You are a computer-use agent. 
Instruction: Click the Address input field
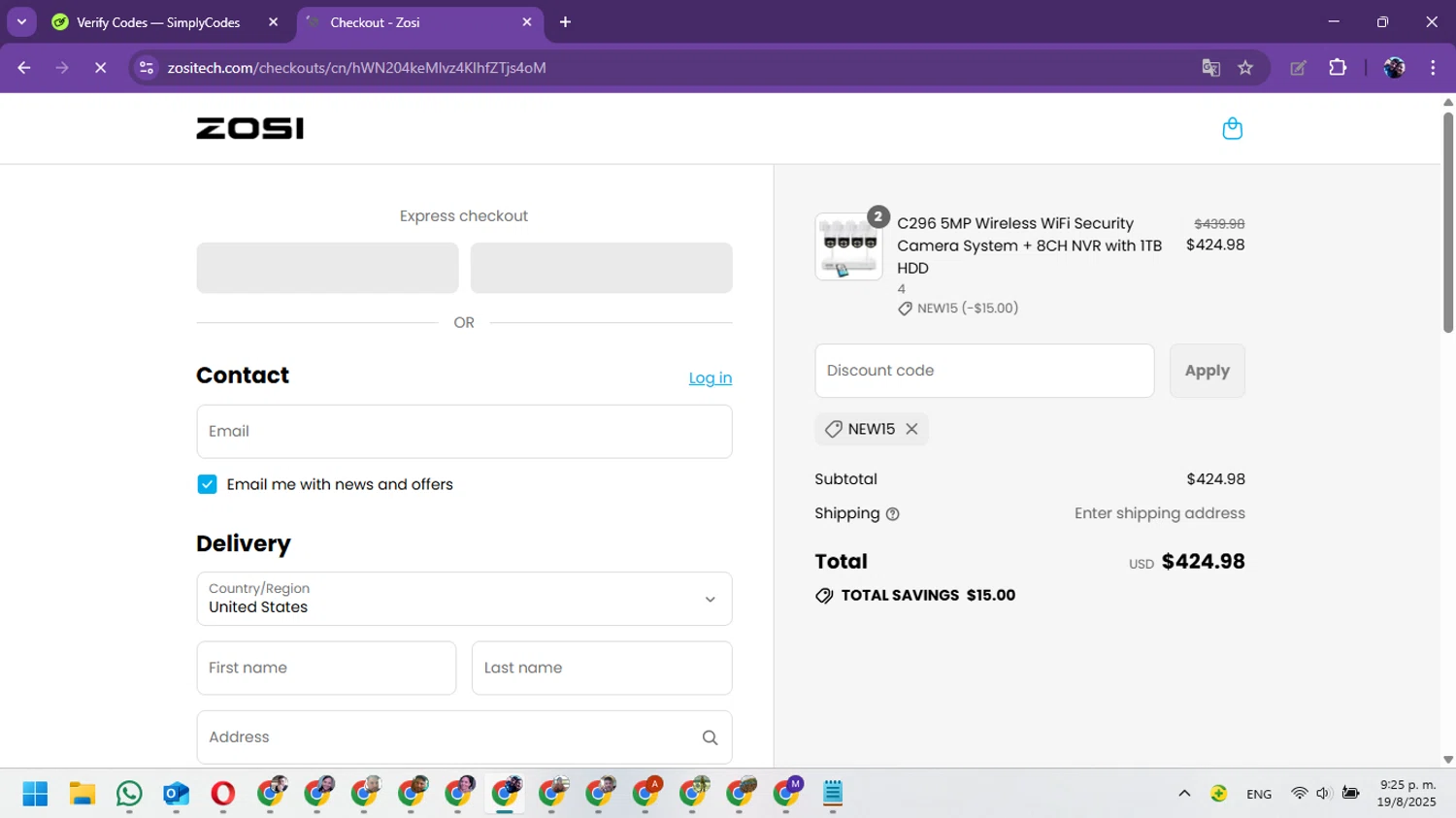coord(464,737)
